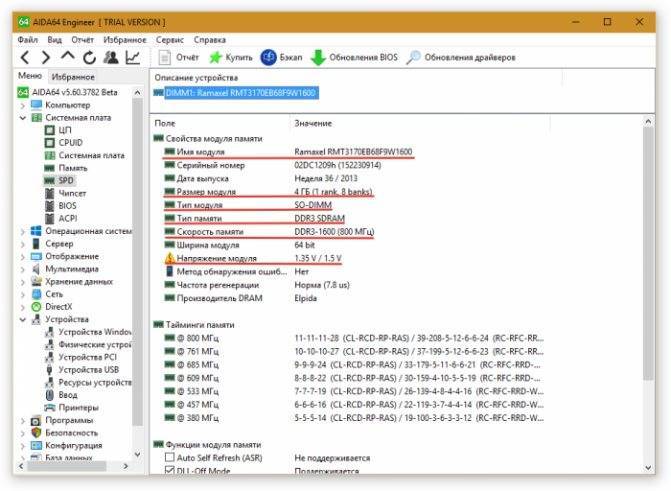Go forward with the right arrow icon
Image resolution: width=671 pixels, height=491 pixels.
click(46, 57)
